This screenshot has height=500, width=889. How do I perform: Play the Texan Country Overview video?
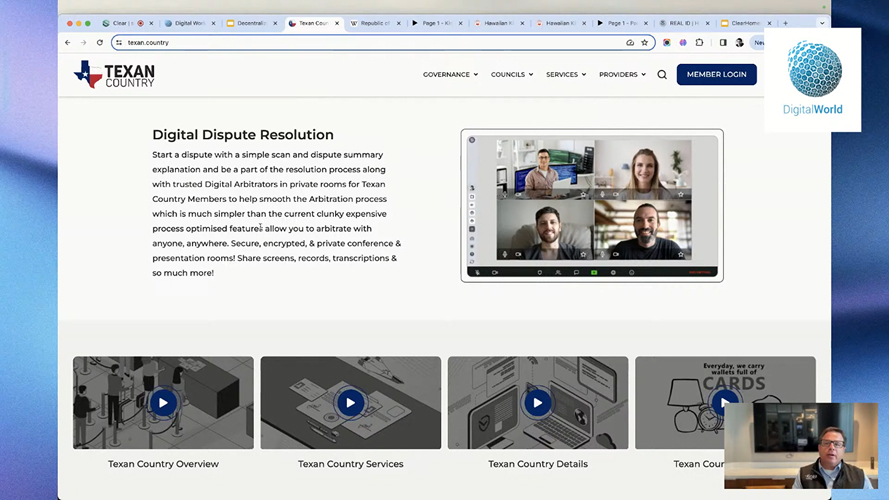click(163, 403)
